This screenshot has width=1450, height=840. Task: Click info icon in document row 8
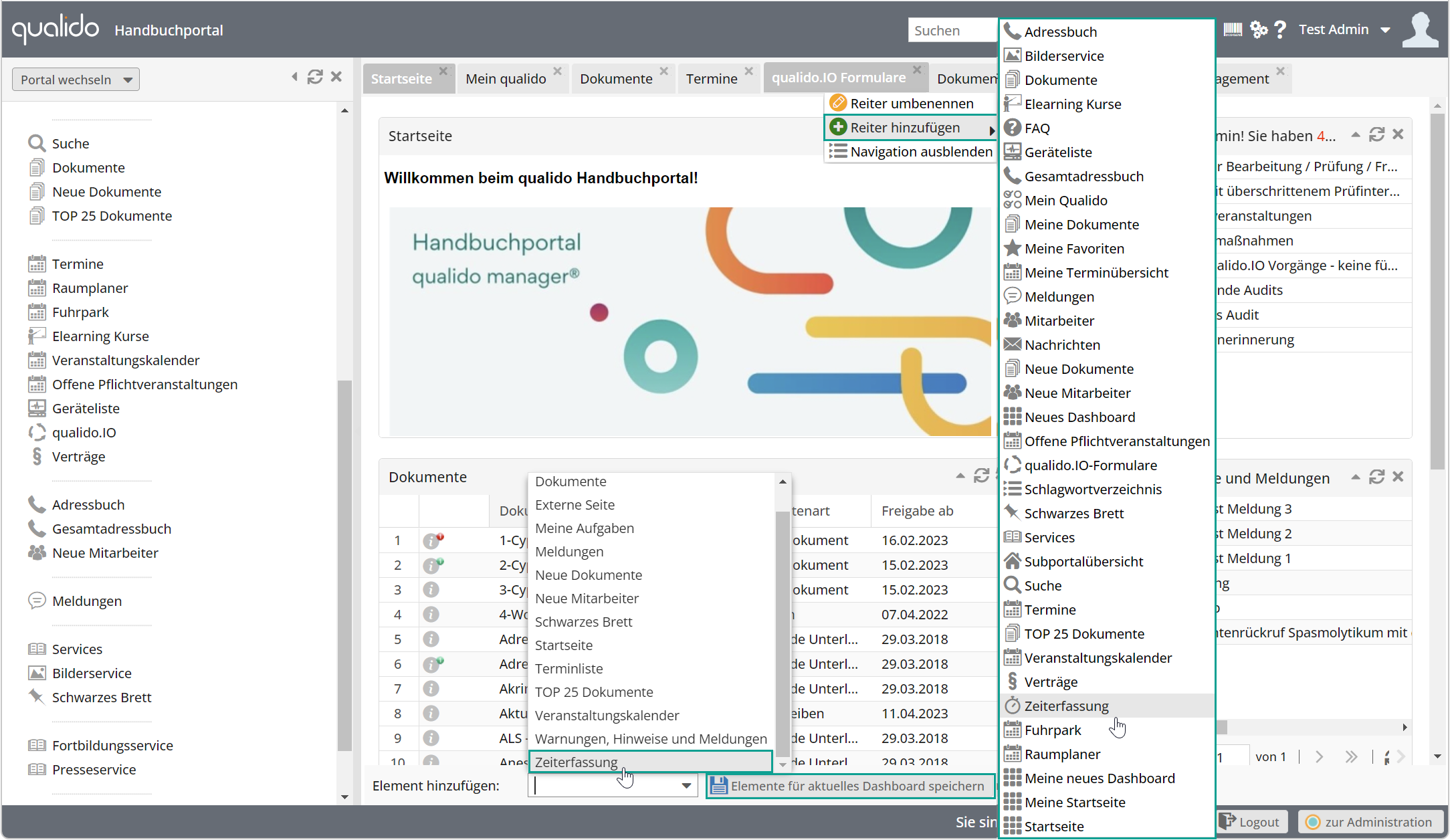pyautogui.click(x=431, y=713)
